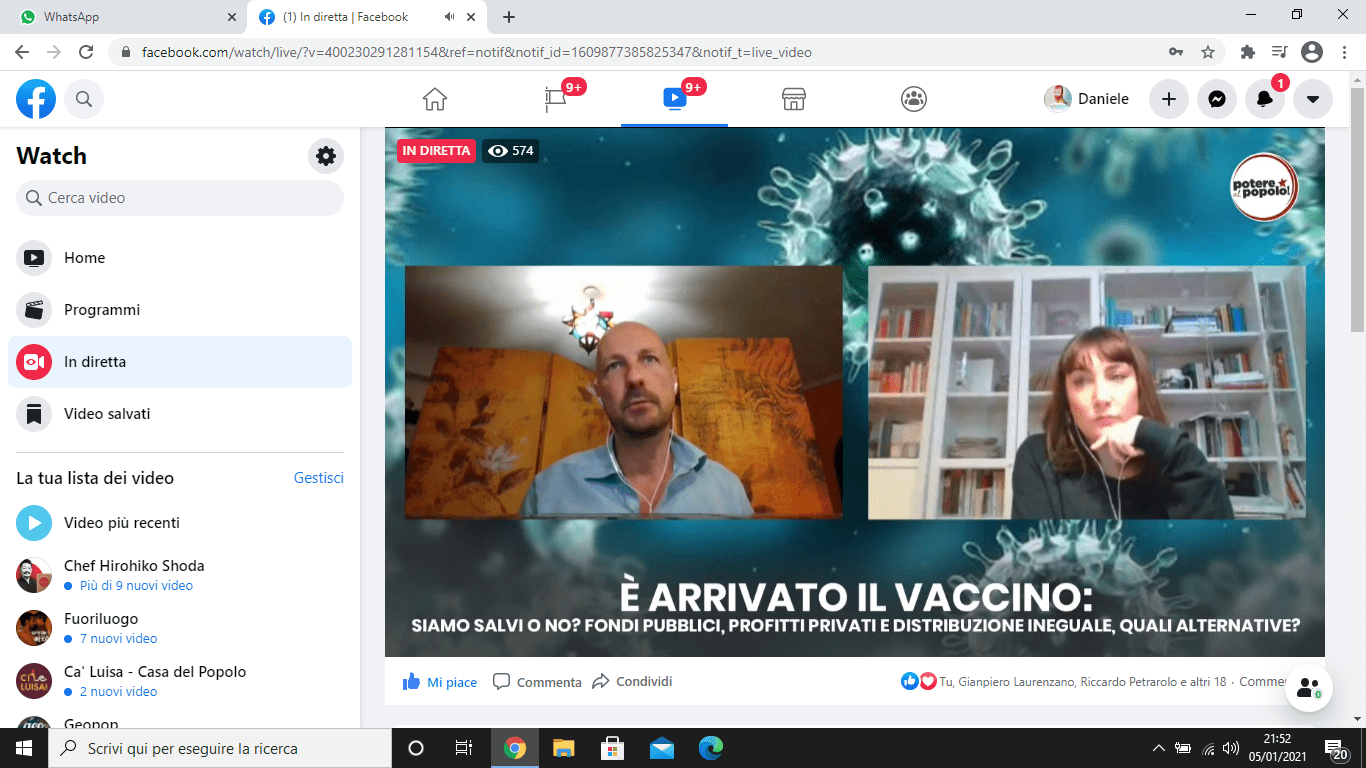Reload the page
The image size is (1366, 768).
click(86, 52)
